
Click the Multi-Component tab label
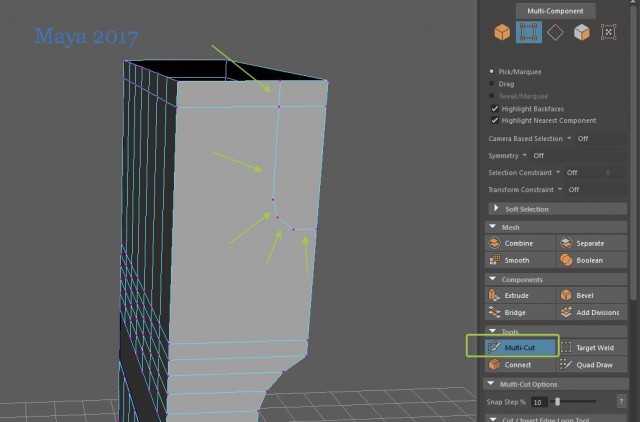(555, 11)
